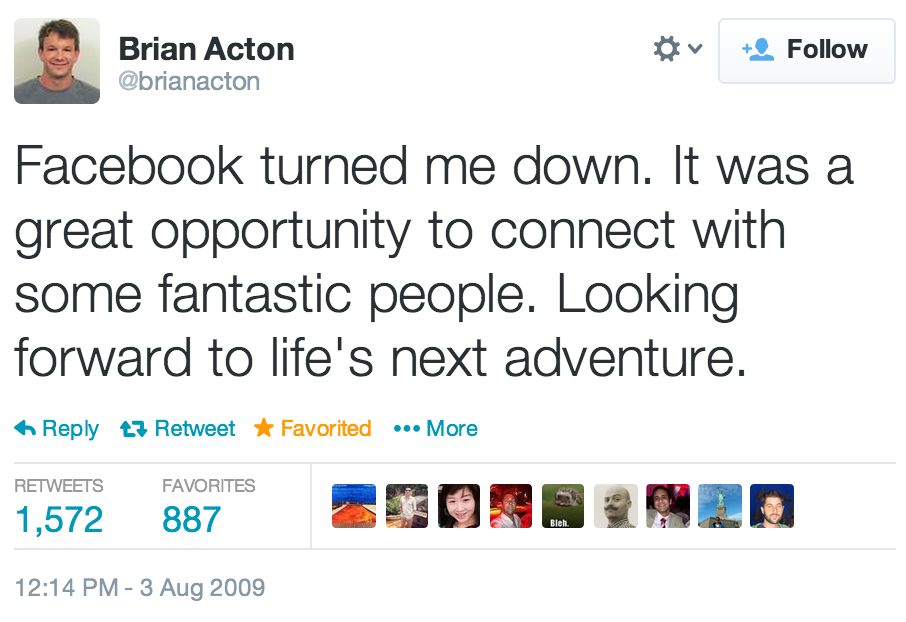Open Brian Acton's profile photo
Screen dimensions: 906x622
click(57, 61)
